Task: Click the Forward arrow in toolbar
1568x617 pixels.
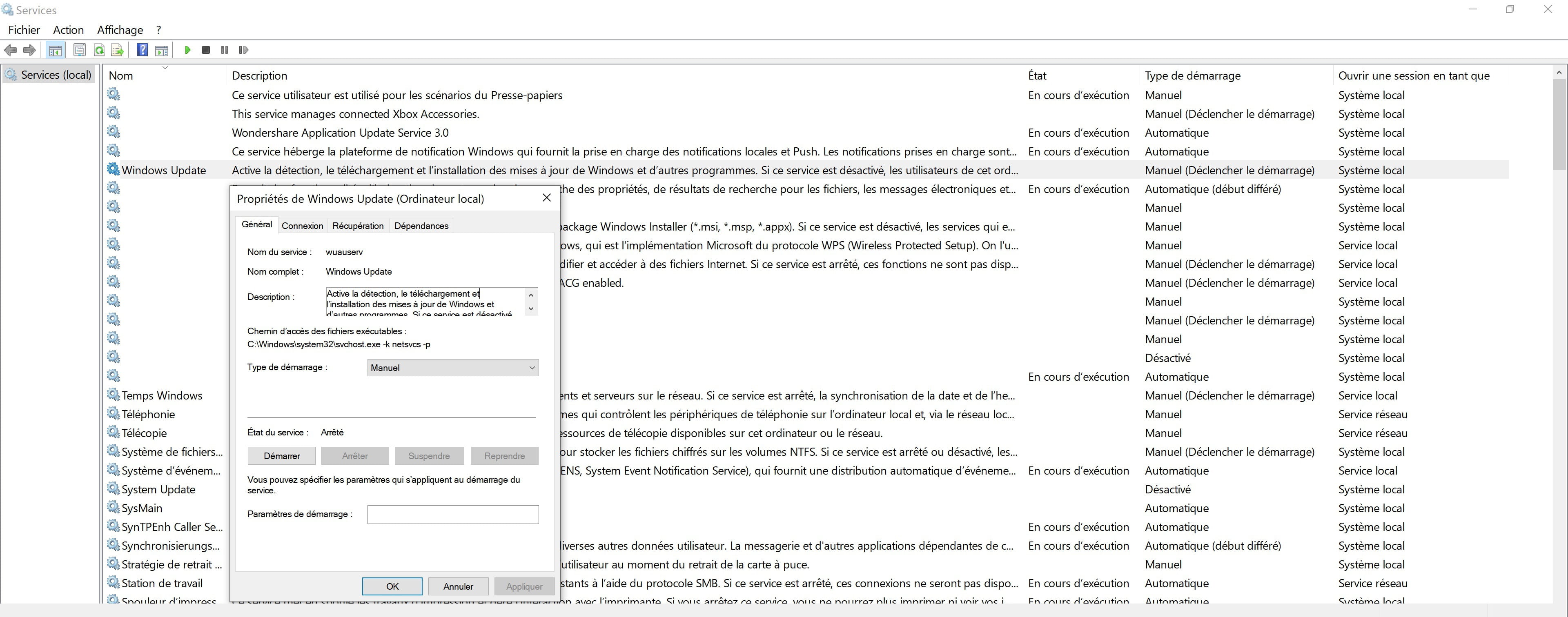Action: tap(29, 50)
